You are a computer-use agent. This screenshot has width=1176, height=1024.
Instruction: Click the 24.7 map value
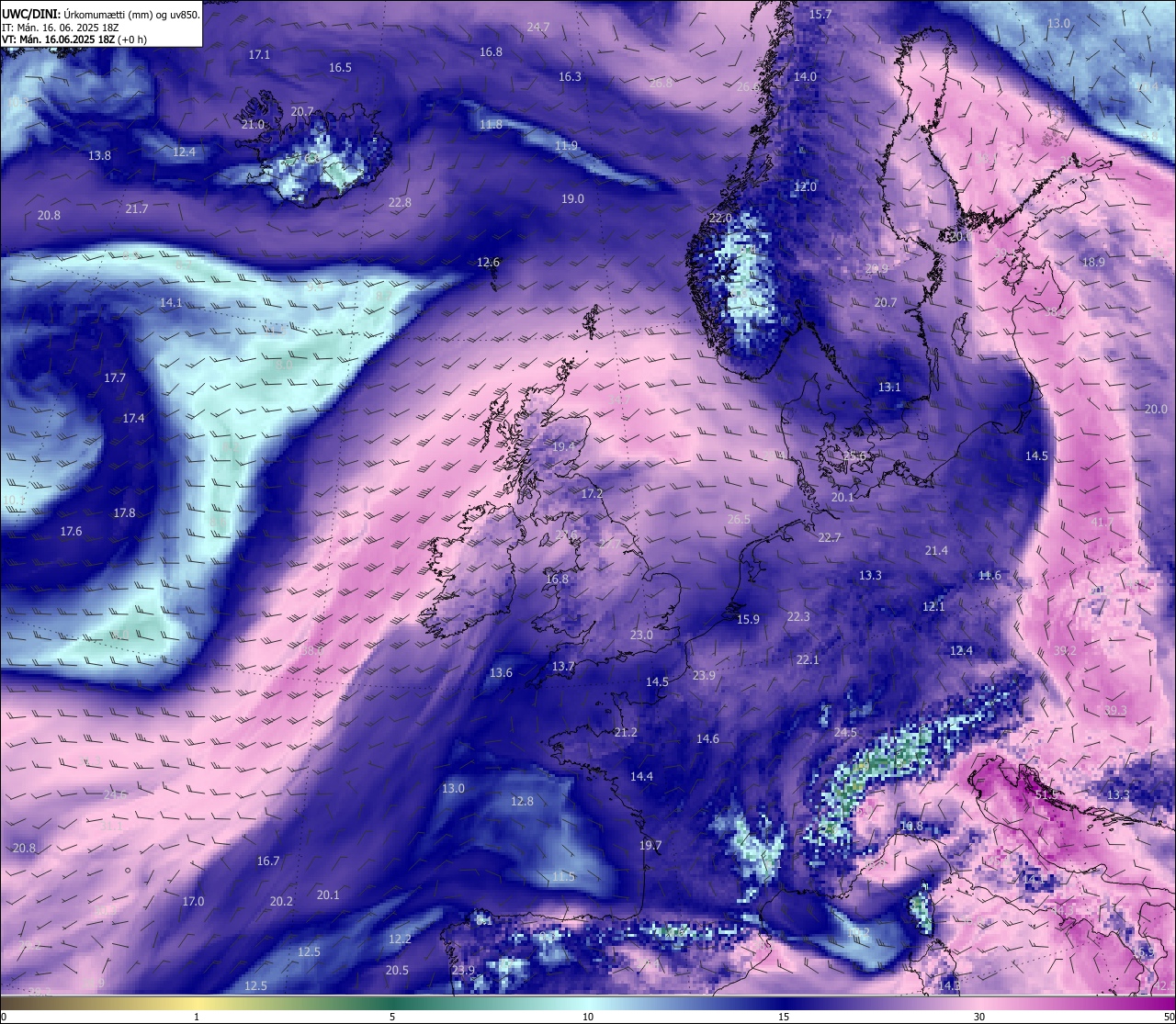pyautogui.click(x=537, y=27)
